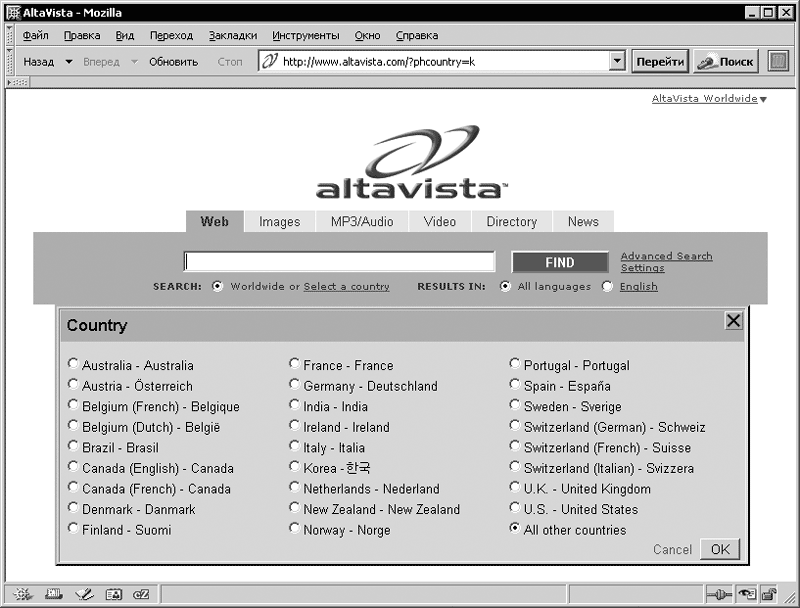
Task: Open the Файл menu
Action: tap(36, 35)
